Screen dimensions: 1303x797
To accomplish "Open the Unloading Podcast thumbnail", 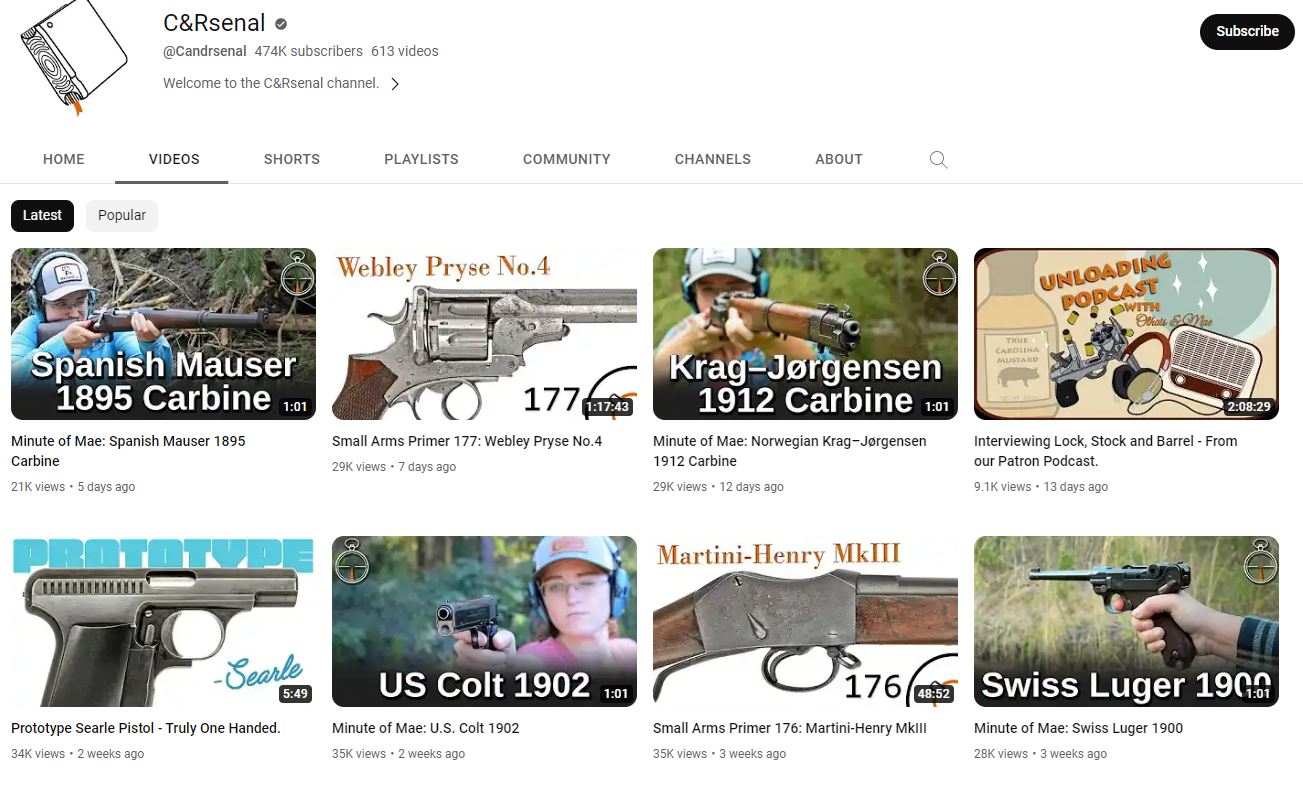I will tap(1126, 334).
